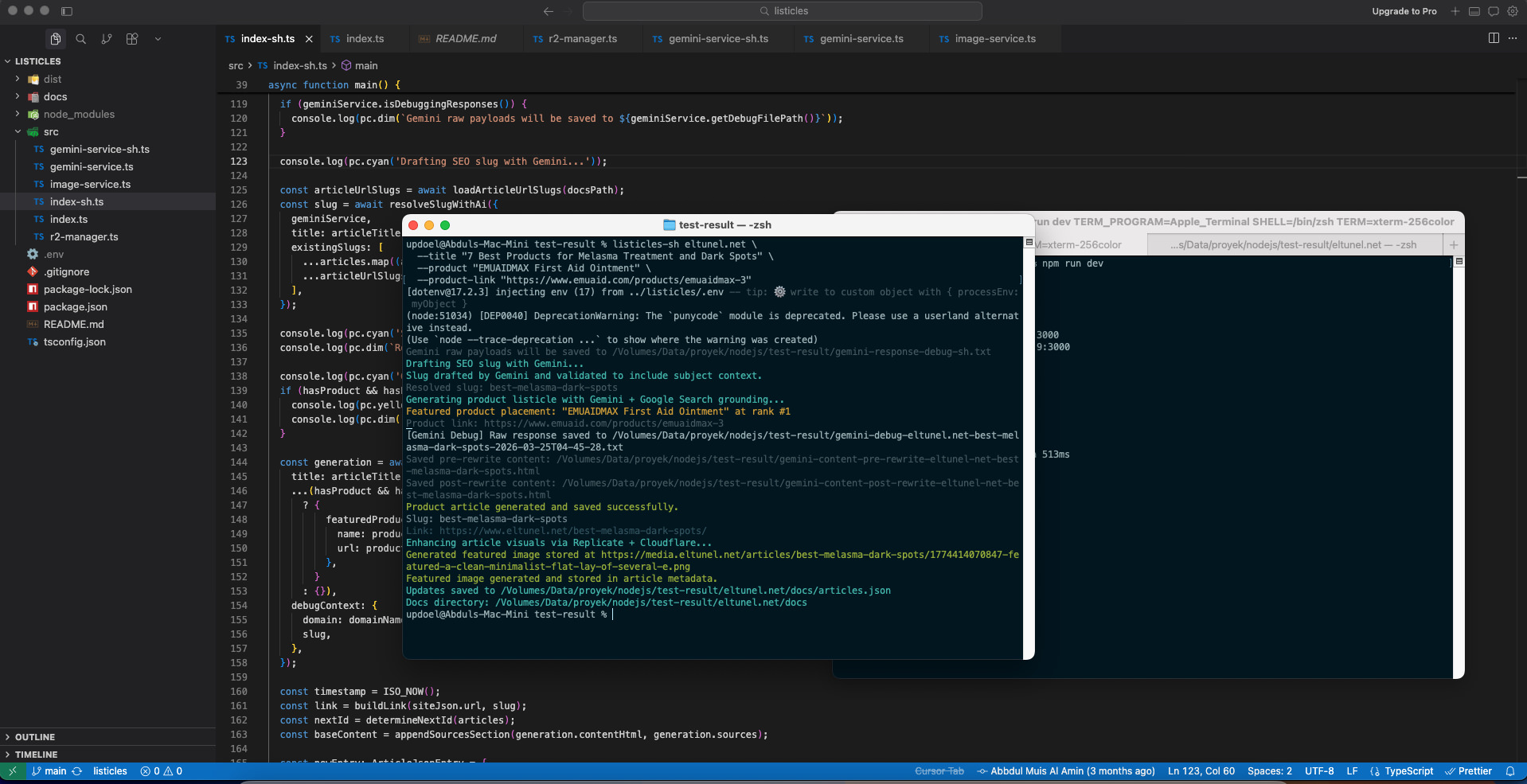Expand the OUTLINE section
This screenshot has width=1527, height=784.
tap(35, 737)
